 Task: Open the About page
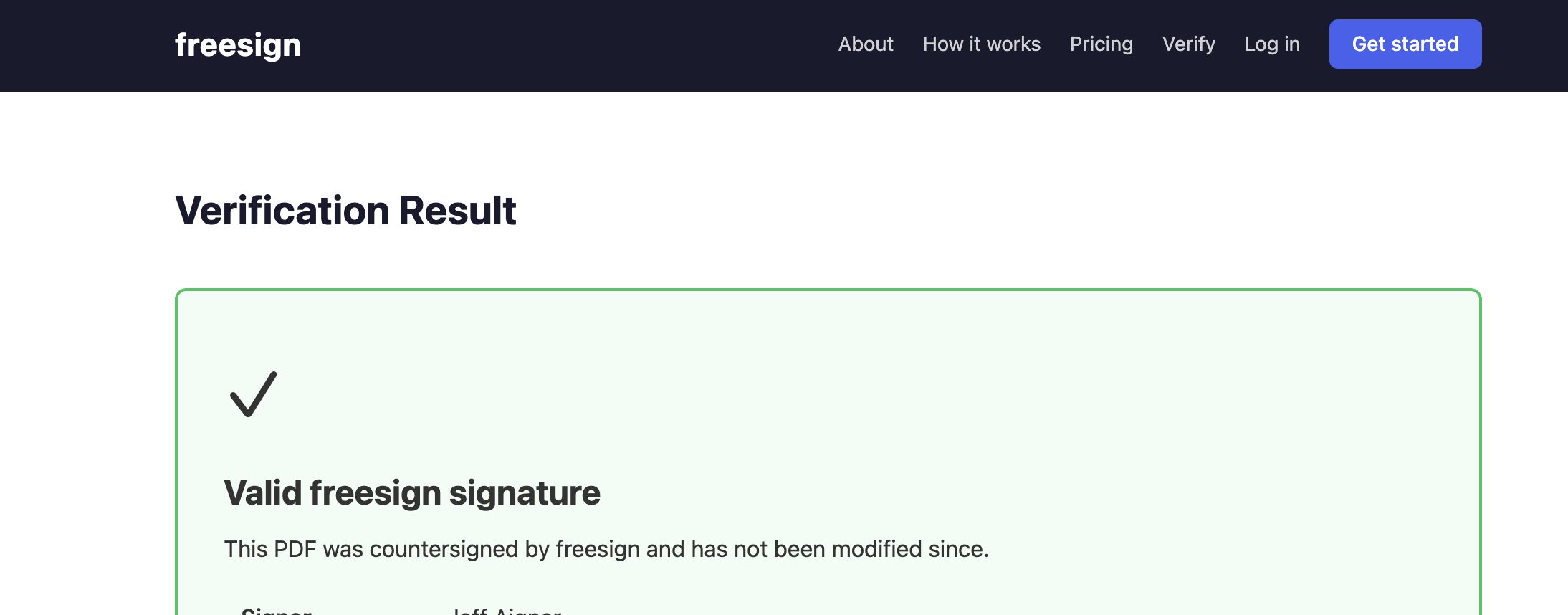[866, 44]
